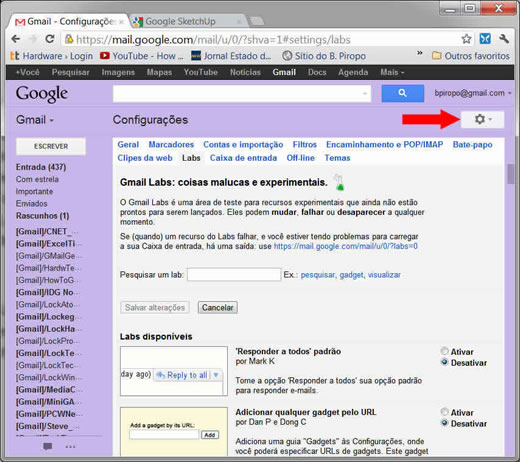Screen dimensions: 520x462
Task: Reload the page with refresh icon
Action: pos(50,39)
